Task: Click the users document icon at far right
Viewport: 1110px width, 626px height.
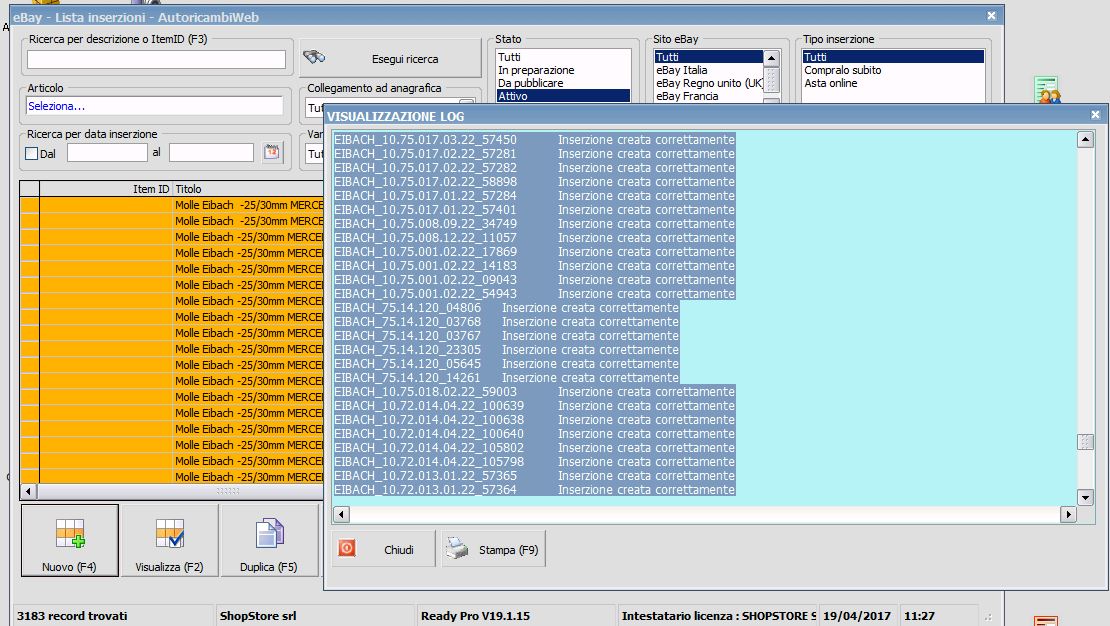Action: (x=1047, y=90)
